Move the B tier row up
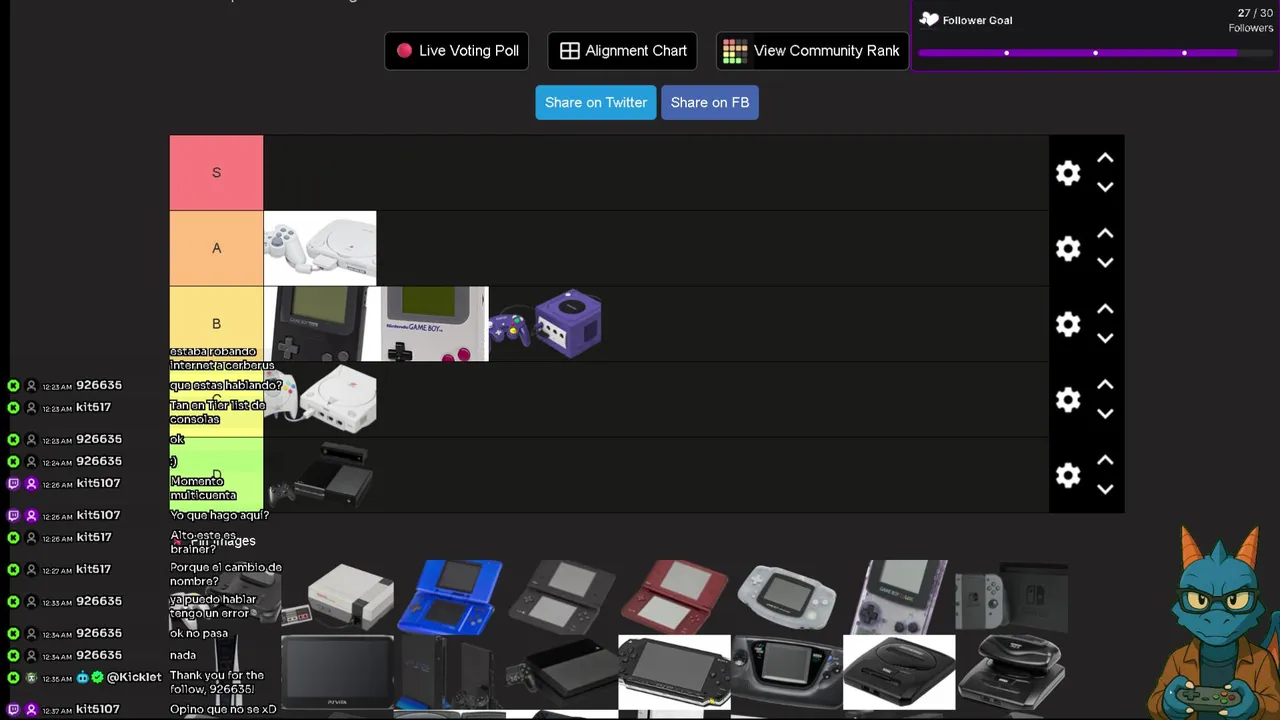 pyautogui.click(x=1105, y=309)
